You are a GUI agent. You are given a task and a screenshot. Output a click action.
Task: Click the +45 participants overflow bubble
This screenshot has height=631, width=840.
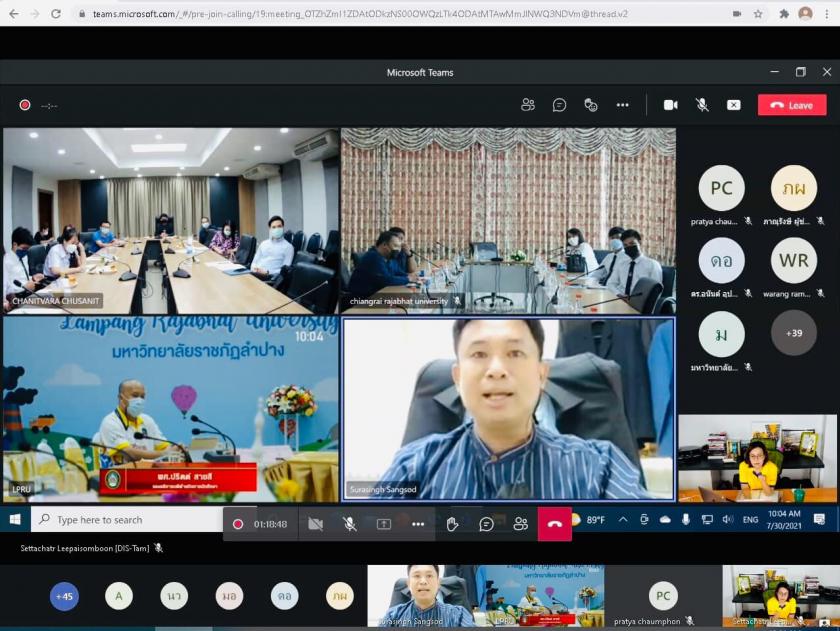(x=64, y=596)
